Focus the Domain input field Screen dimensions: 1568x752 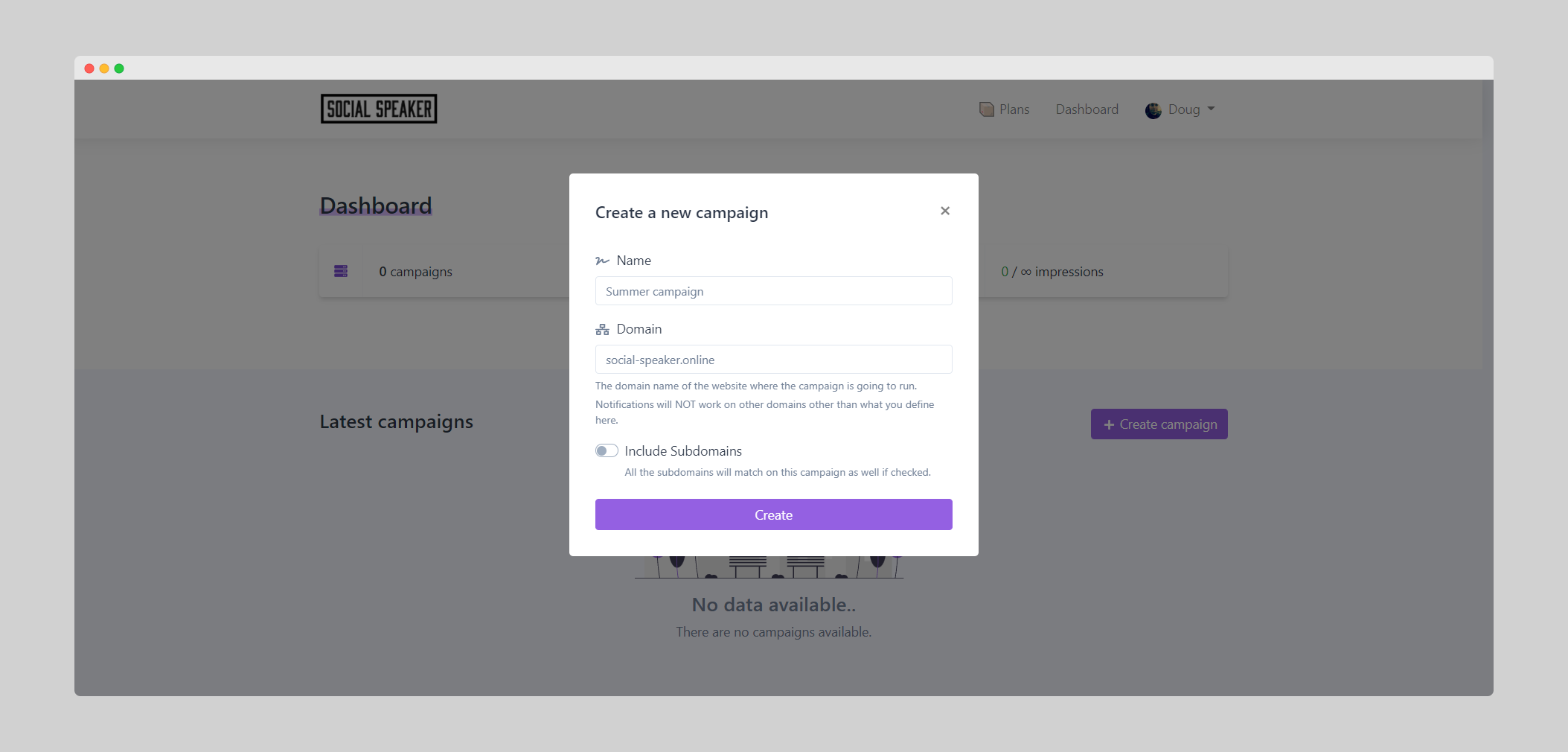pos(773,360)
